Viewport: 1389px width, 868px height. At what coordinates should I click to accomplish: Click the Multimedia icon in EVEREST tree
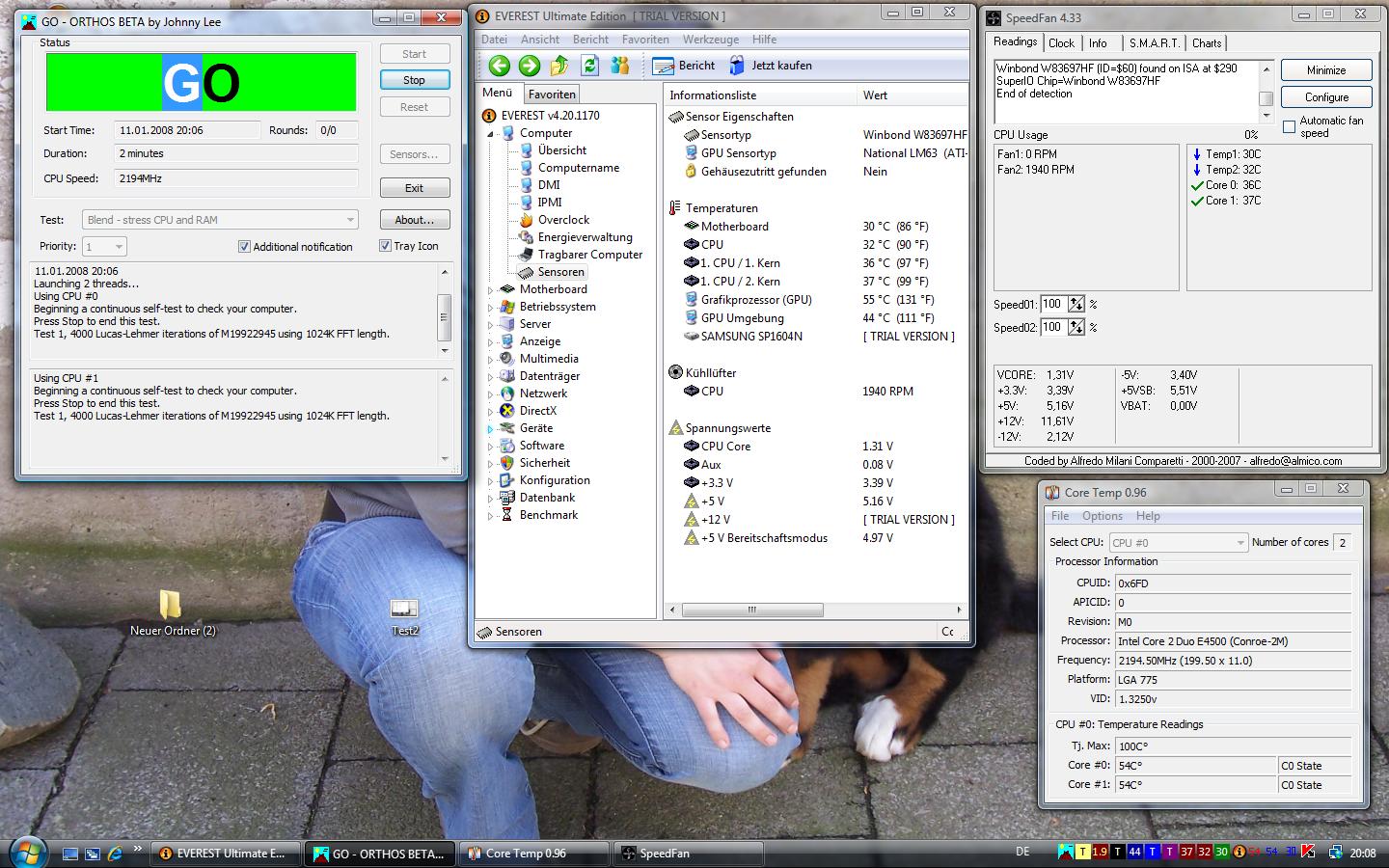point(507,359)
